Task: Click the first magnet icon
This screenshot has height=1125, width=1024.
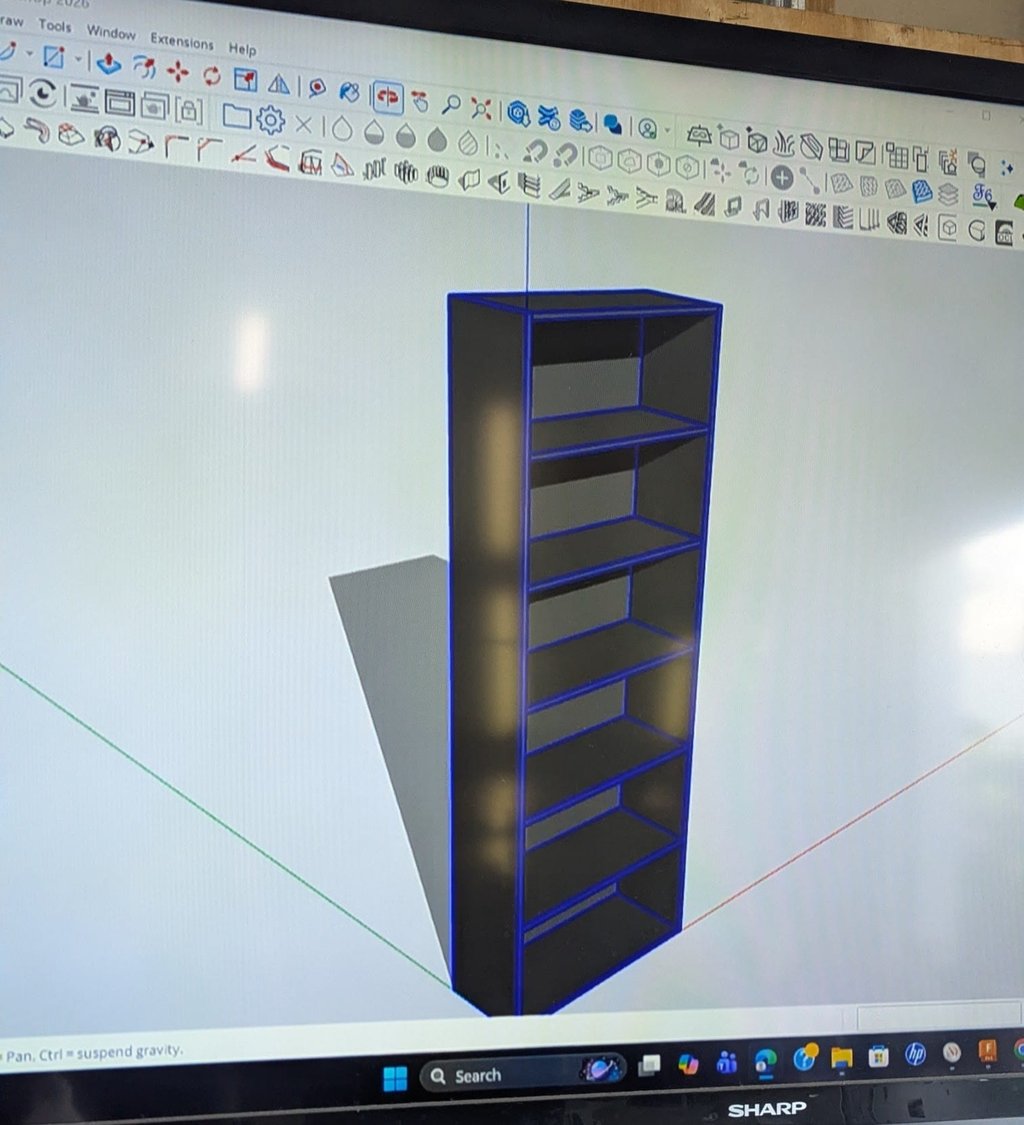Action: (535, 151)
